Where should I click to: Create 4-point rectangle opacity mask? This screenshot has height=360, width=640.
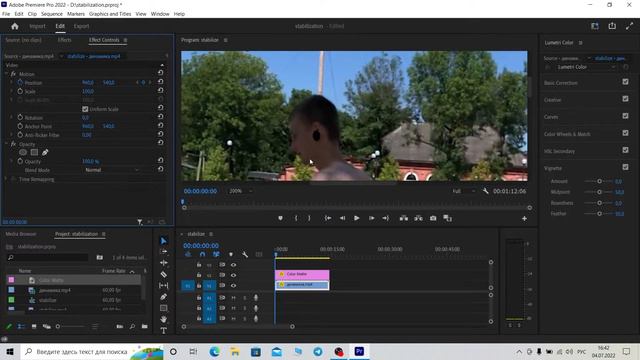[34, 152]
